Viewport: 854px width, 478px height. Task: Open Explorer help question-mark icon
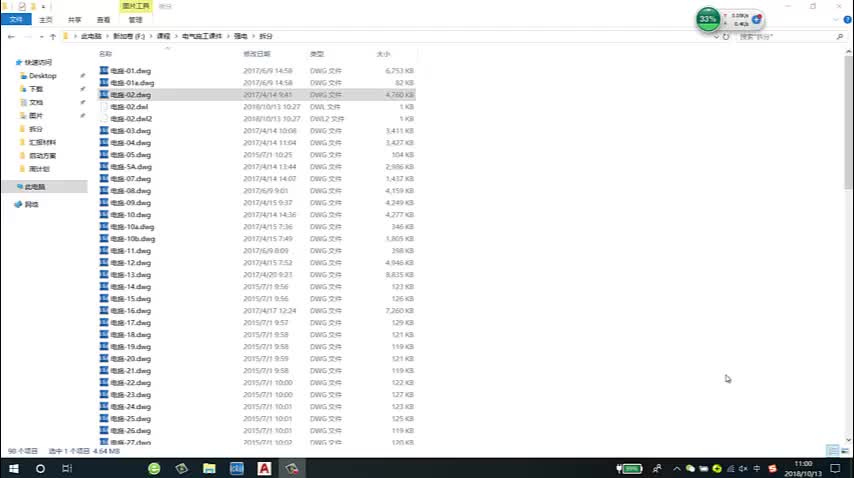click(x=847, y=20)
